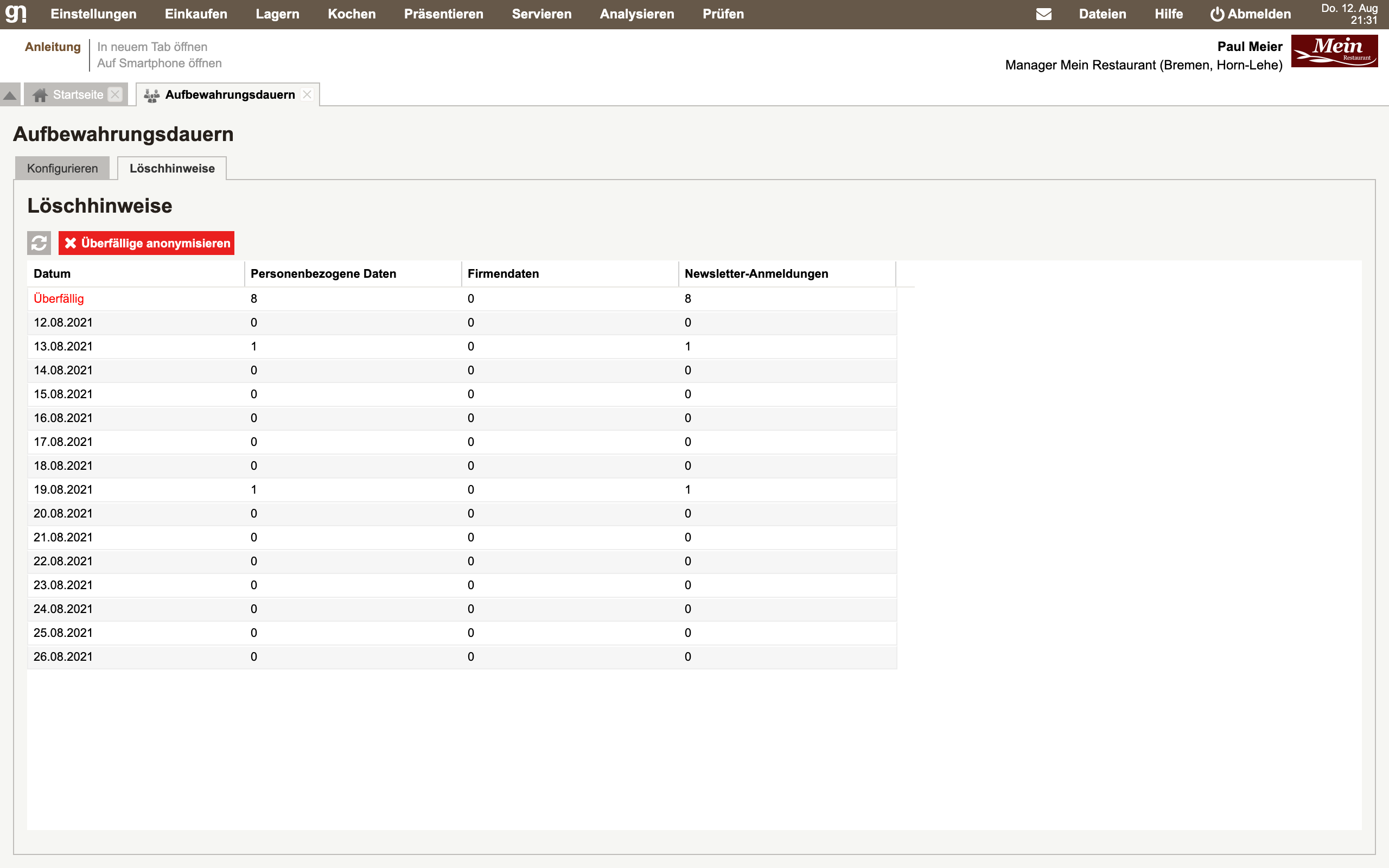Click the refresh icon above the table
Screen dimensions: 1389x868
pyautogui.click(x=39, y=243)
